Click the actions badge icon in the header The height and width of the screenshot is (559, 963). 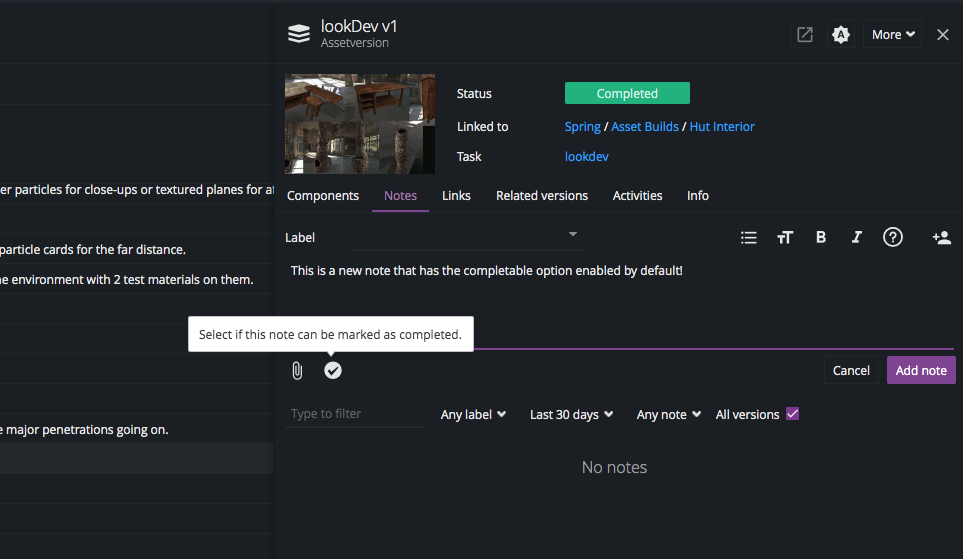840,34
